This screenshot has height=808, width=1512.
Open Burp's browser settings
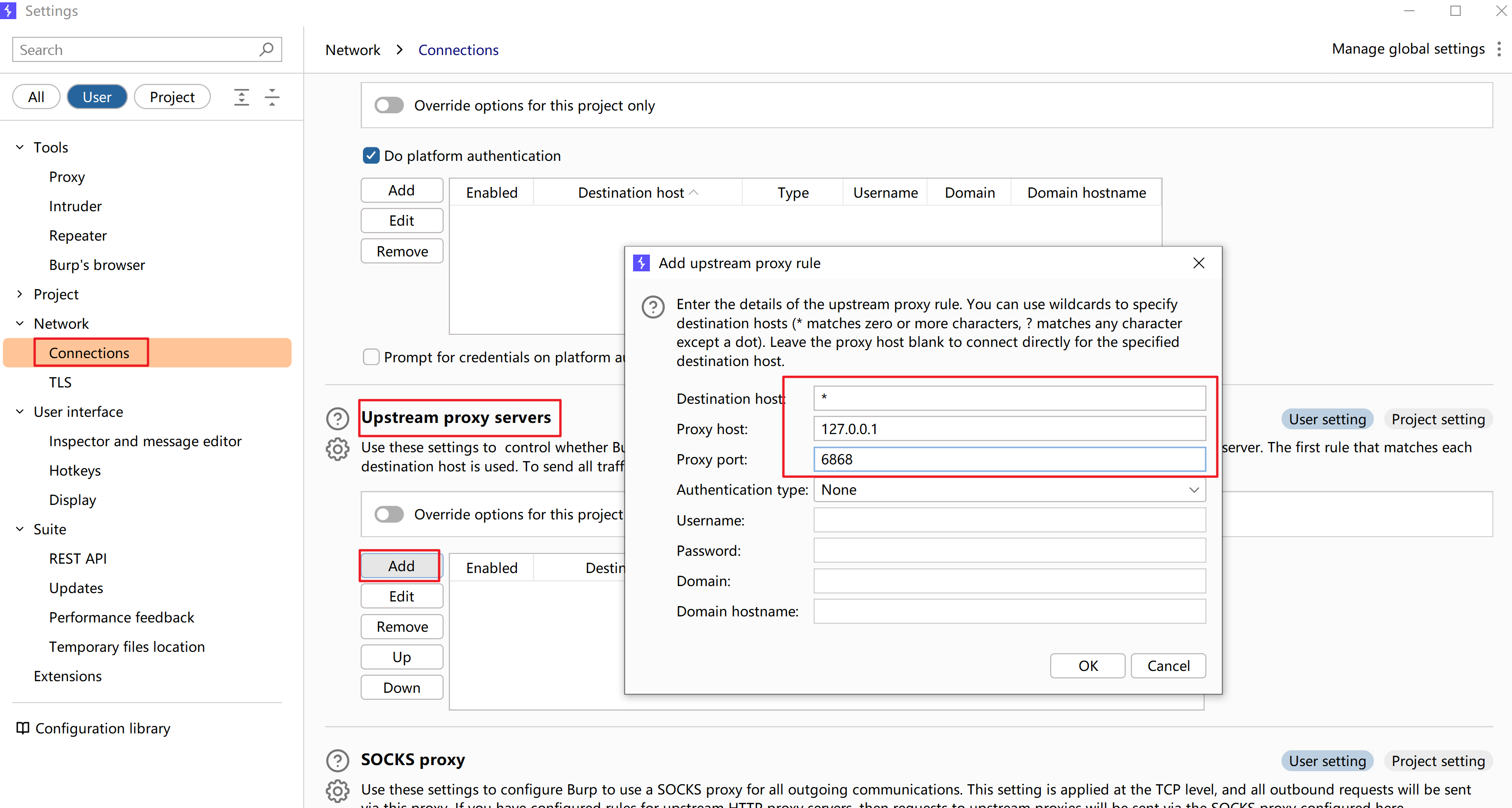click(97, 265)
